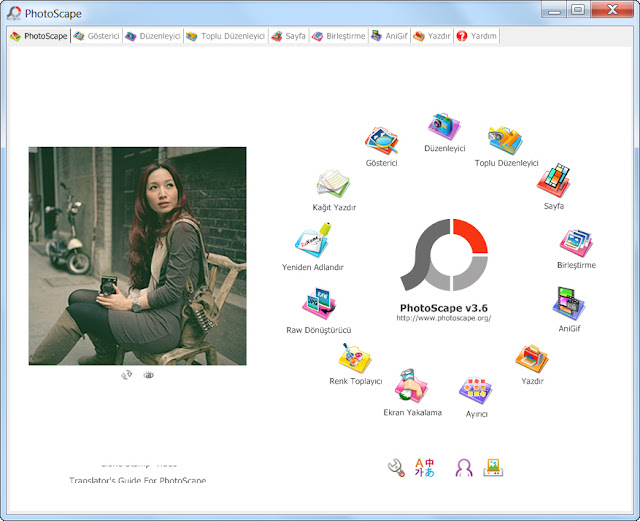Close the PhotoScape window

click(612, 10)
